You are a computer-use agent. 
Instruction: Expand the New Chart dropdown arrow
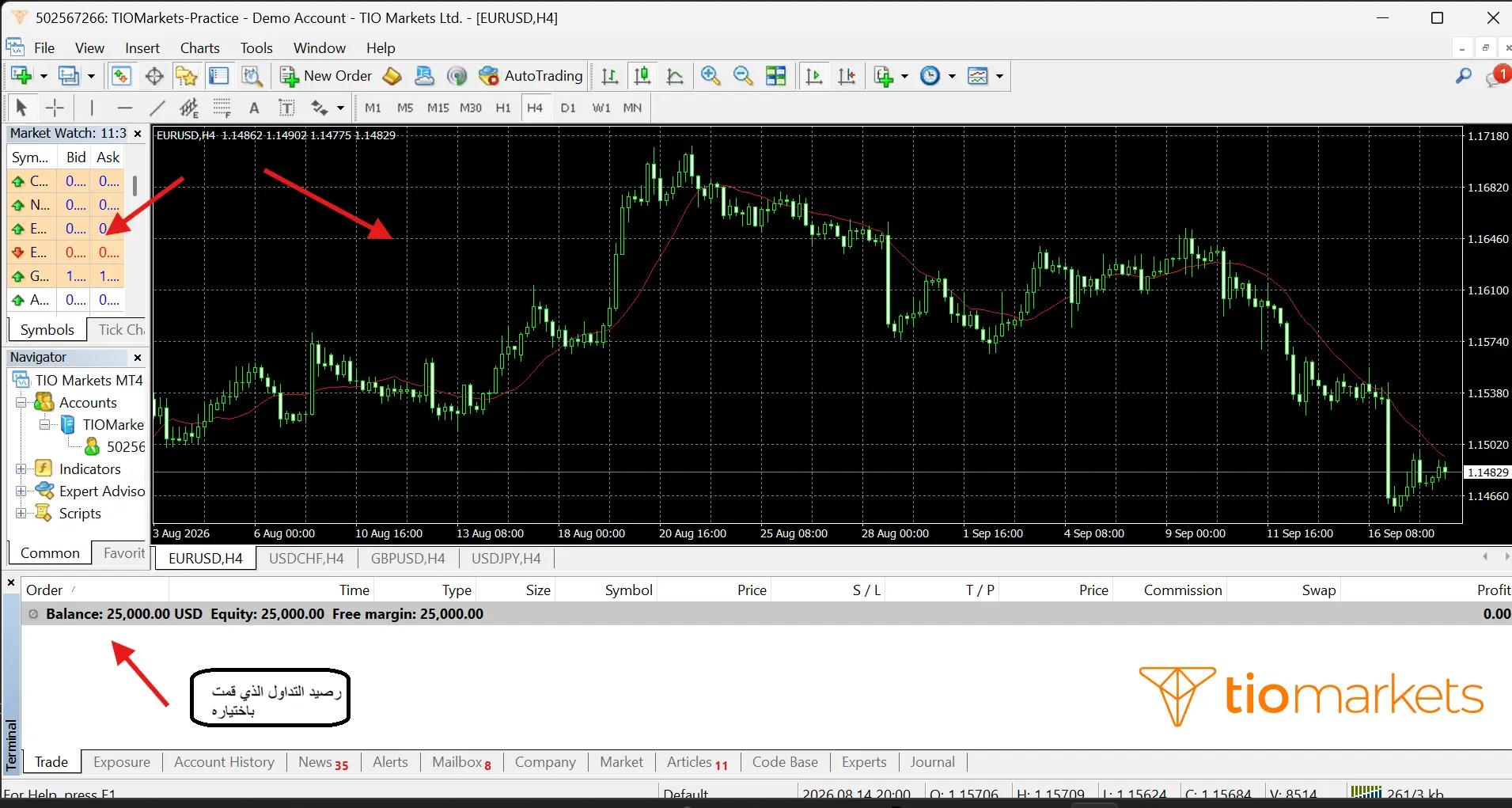tap(44, 77)
